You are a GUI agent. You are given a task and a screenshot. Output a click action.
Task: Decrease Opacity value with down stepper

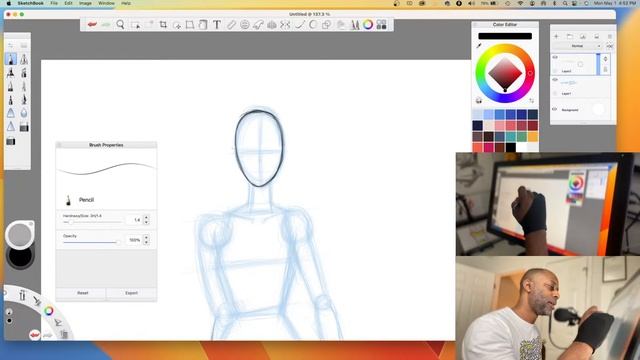(x=146, y=242)
